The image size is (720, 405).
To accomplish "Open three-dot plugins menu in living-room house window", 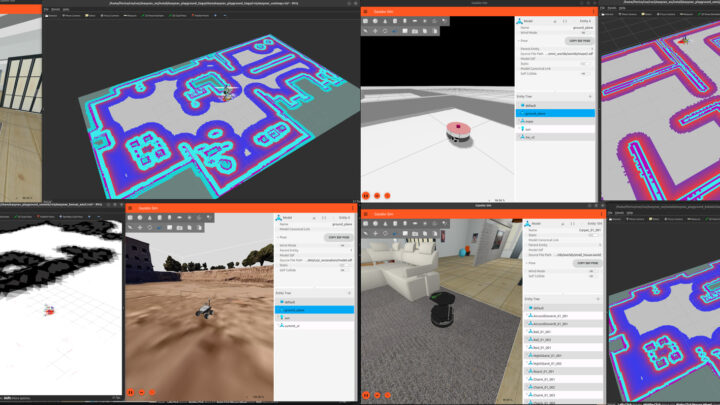I will (602, 214).
